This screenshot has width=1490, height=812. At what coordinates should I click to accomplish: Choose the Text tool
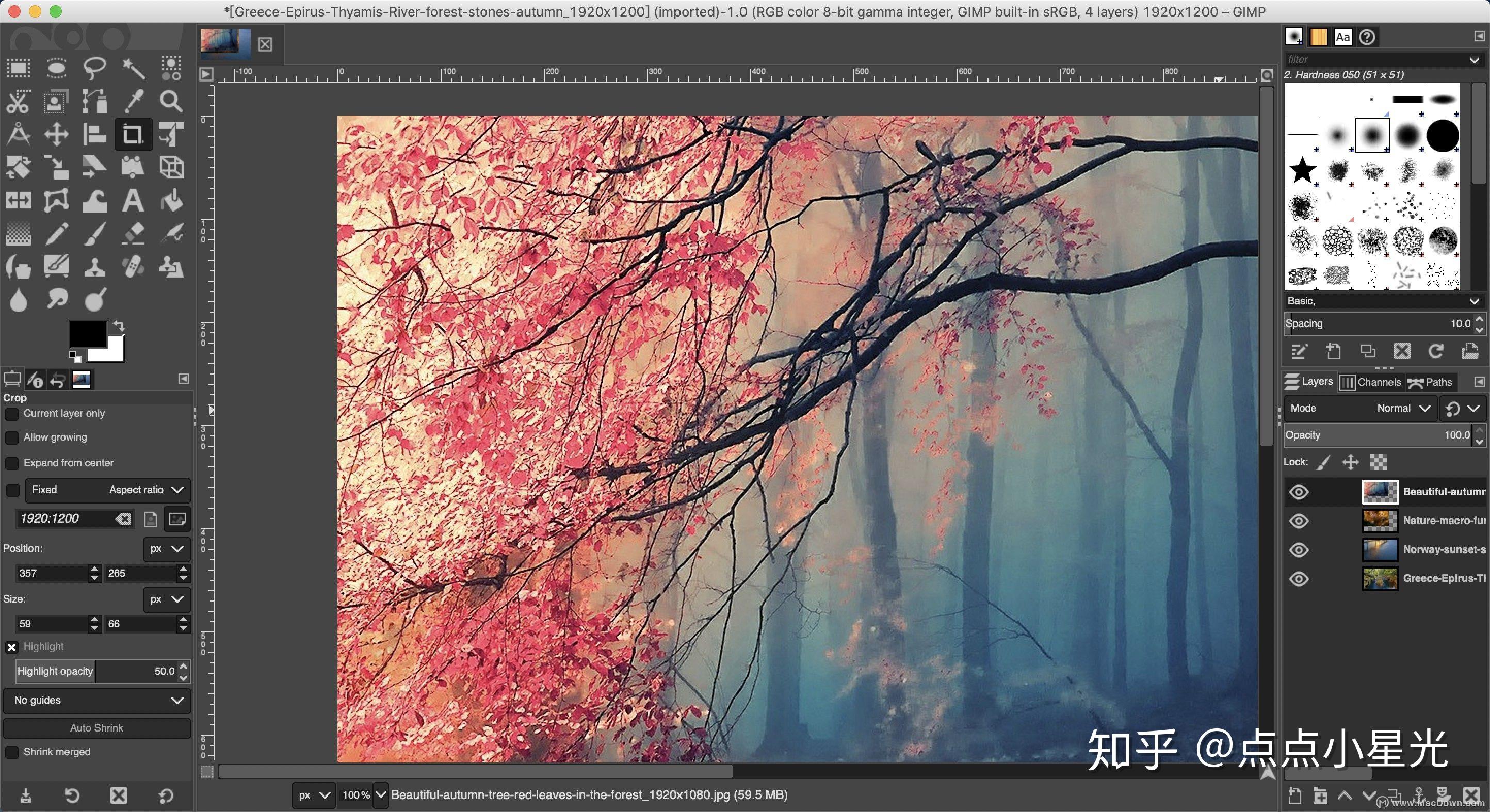pos(133,201)
